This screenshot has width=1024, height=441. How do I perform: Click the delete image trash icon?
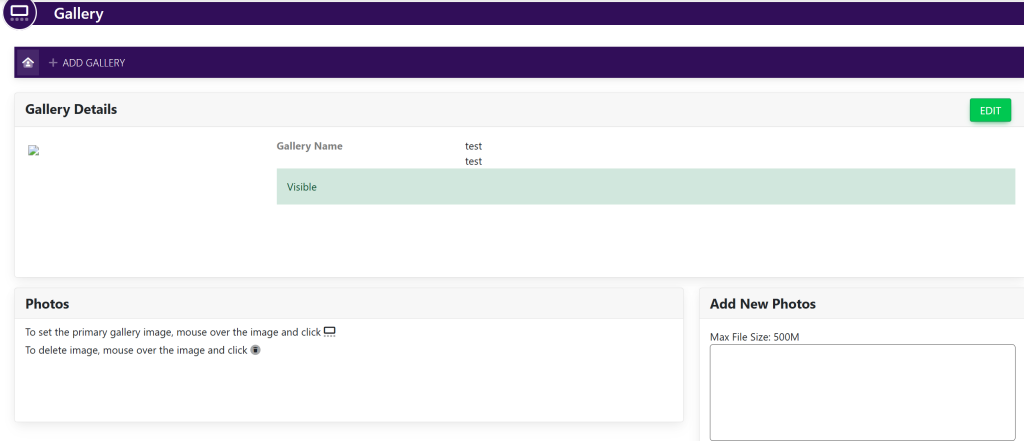click(x=255, y=350)
